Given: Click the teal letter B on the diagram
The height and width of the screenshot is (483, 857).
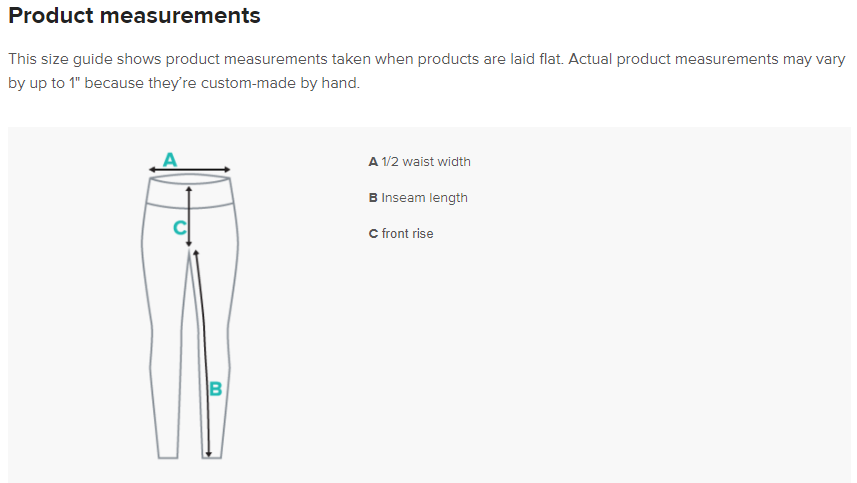Looking at the screenshot, I should click(214, 388).
